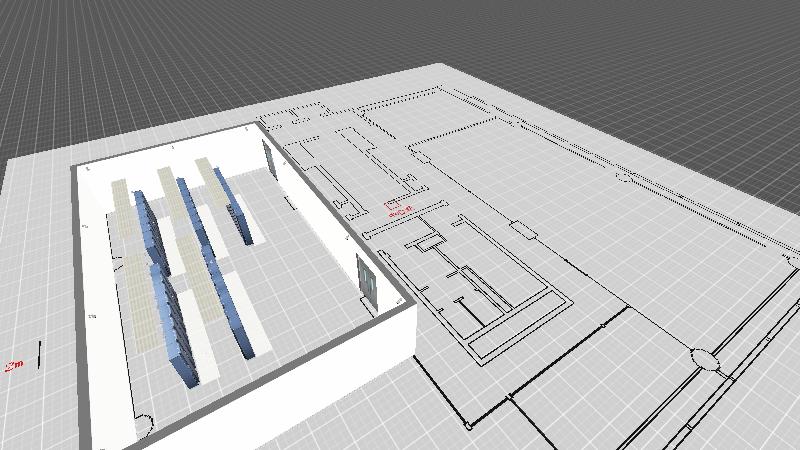Select the oval shape on the floor plan
The image size is (800, 450).
pos(704,358)
